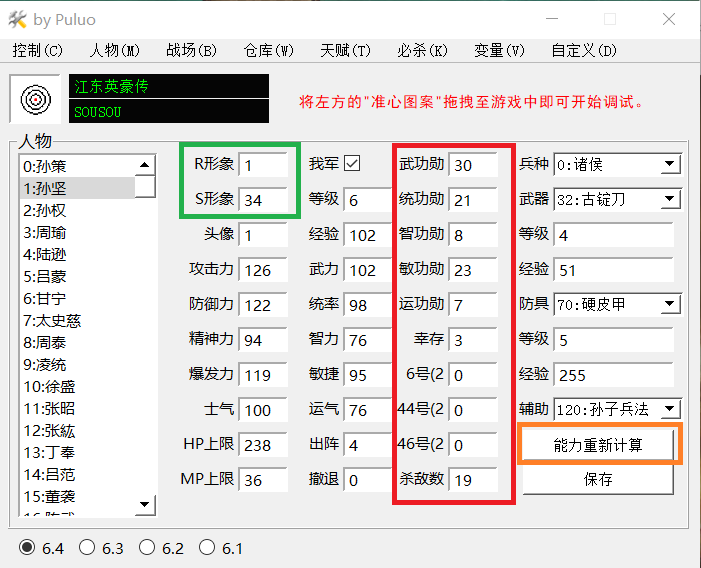Select 8:周泰 in character list

(x=77, y=342)
